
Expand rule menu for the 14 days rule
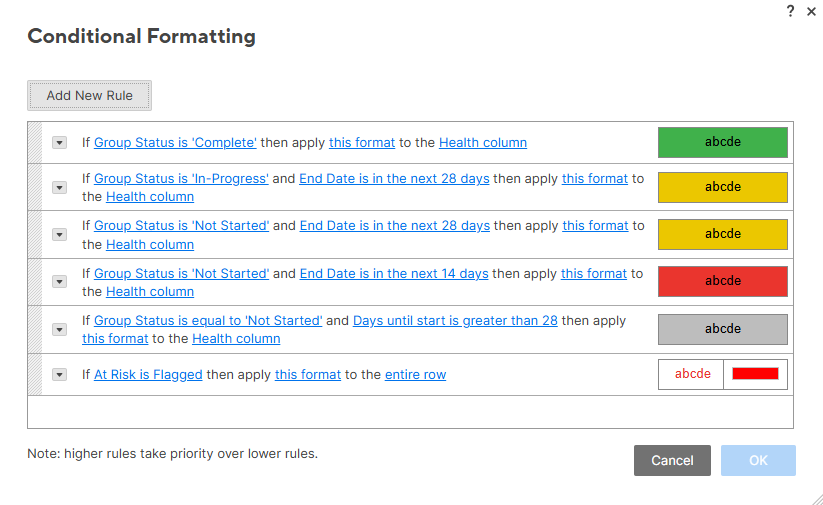click(x=59, y=282)
